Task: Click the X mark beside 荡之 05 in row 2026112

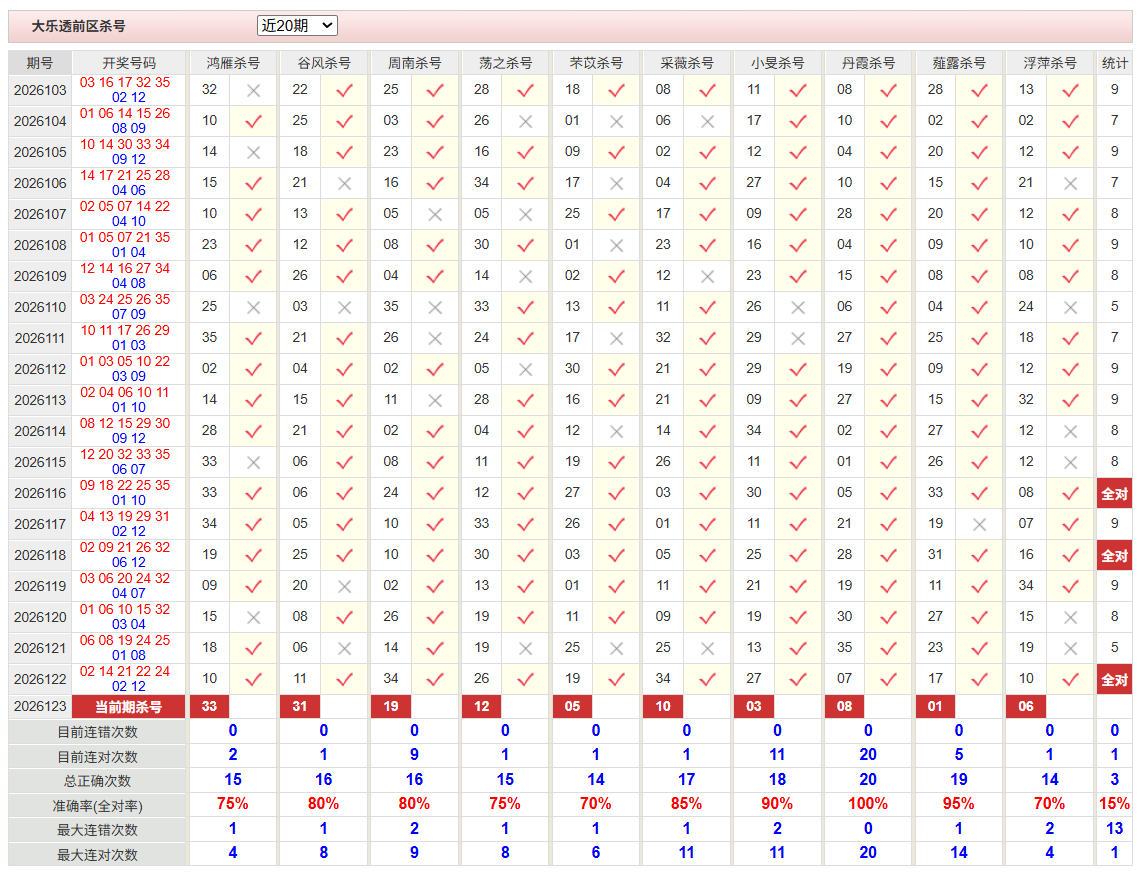Action: click(526, 369)
